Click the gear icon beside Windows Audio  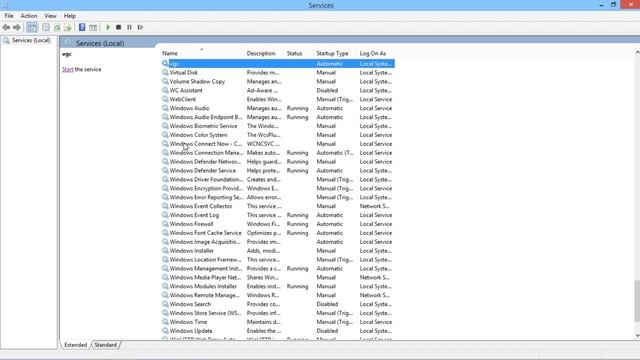[x=165, y=108]
